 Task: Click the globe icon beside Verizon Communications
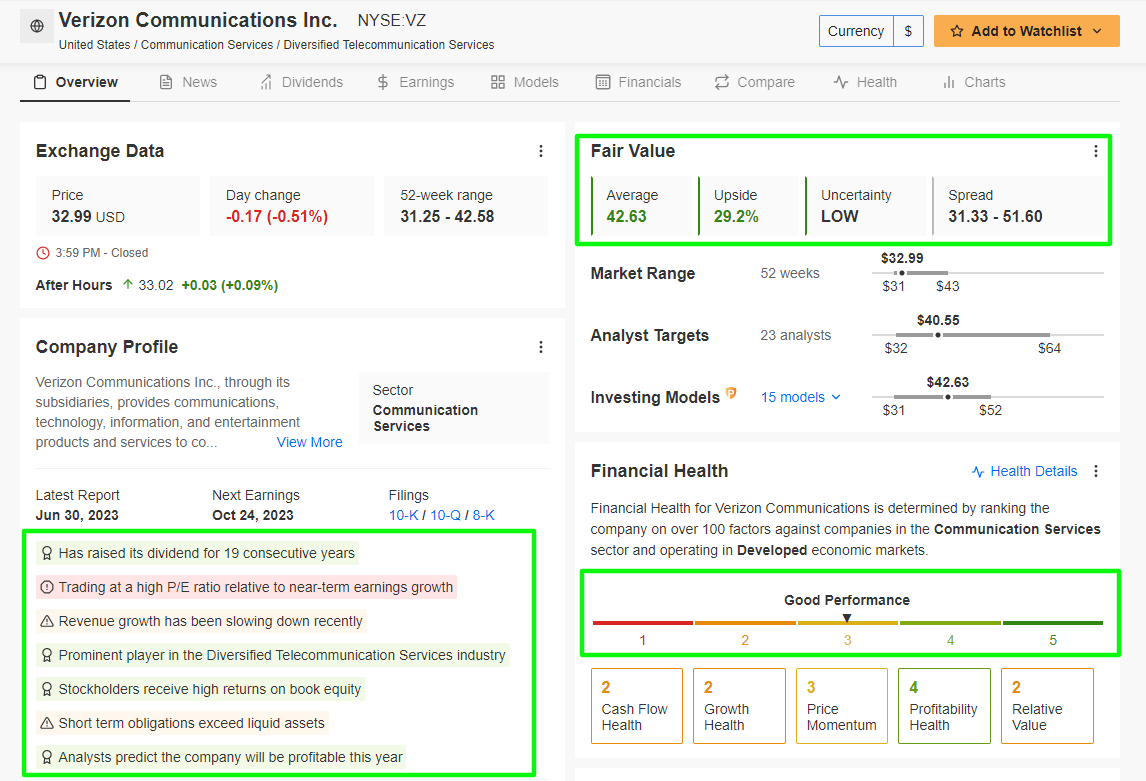coord(37,26)
